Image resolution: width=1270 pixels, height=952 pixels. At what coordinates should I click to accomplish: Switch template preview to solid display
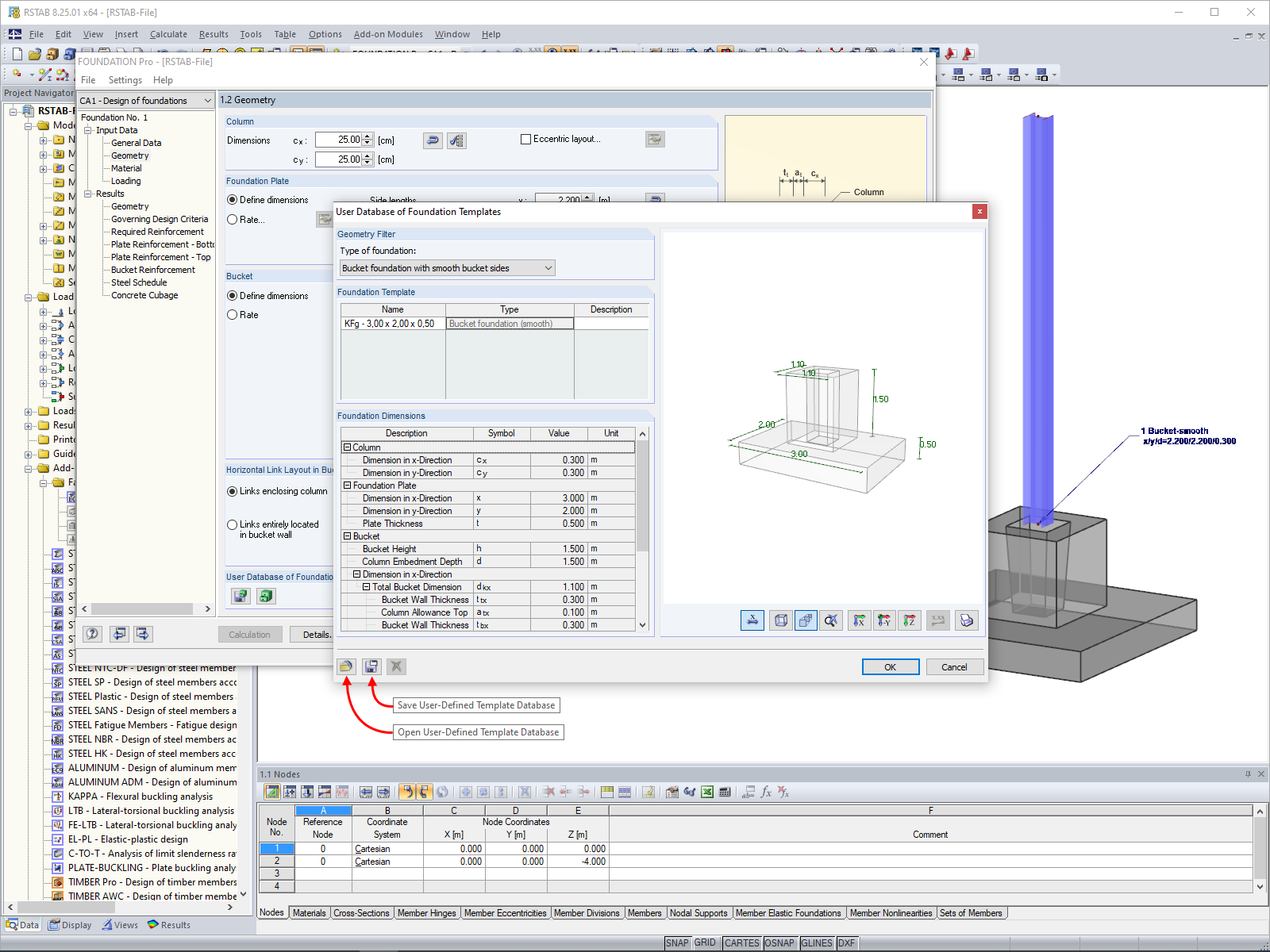click(806, 620)
